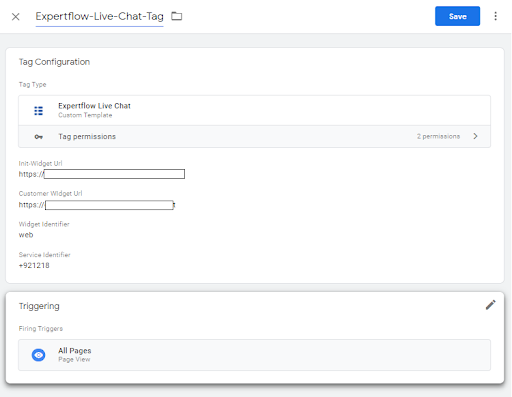Click the Triggering section heading
The height and width of the screenshot is (397, 512).
point(39,306)
